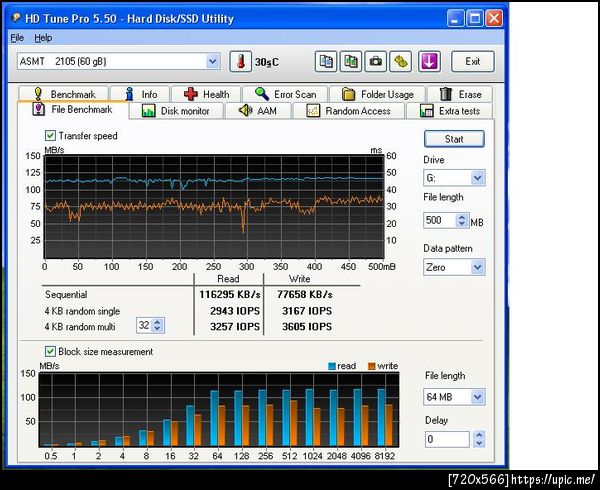Click the blue read legend swatch

(x=332, y=366)
